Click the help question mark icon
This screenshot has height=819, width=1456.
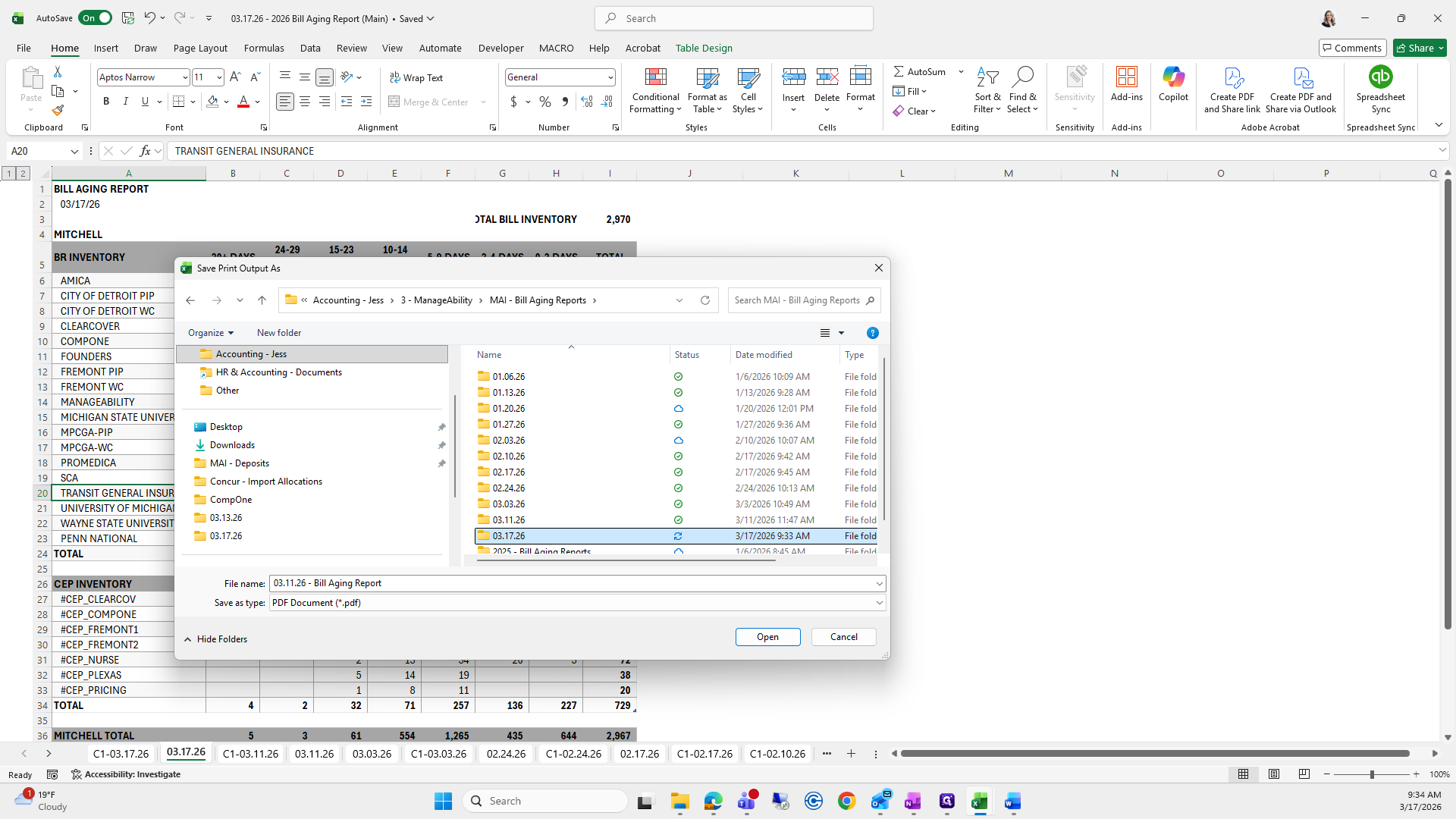tap(872, 333)
